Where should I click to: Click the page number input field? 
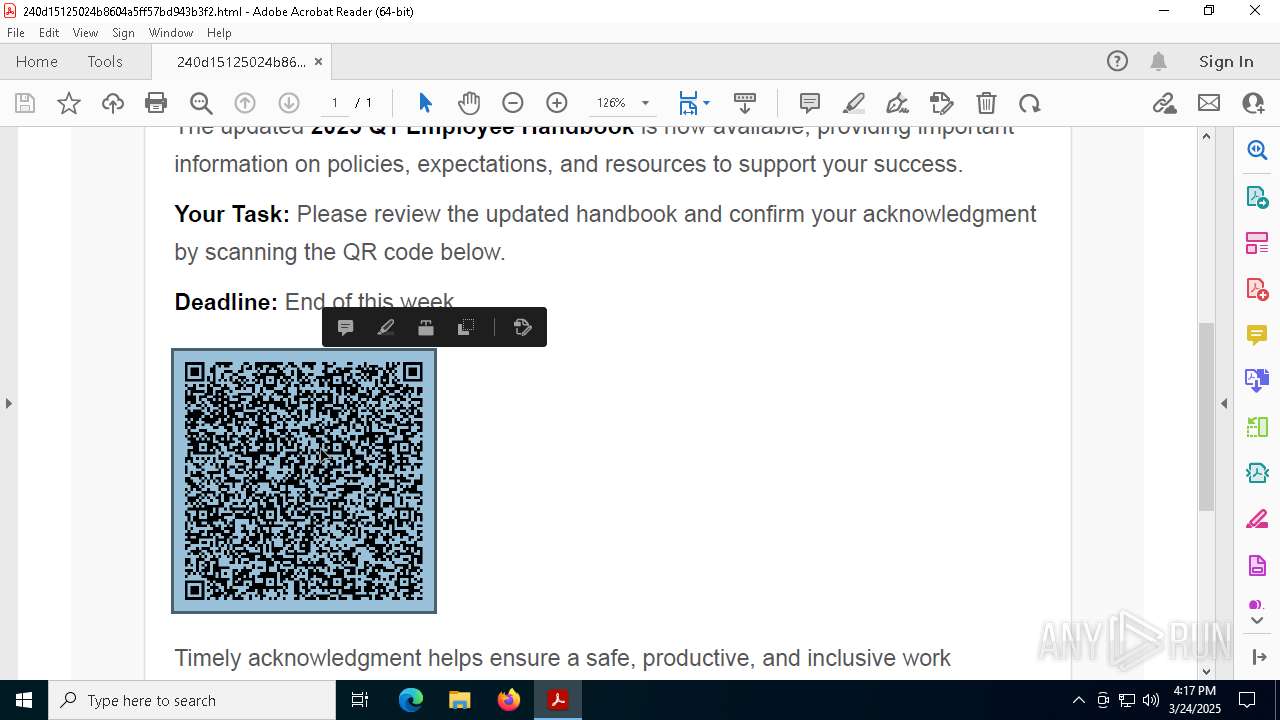pyautogui.click(x=335, y=103)
